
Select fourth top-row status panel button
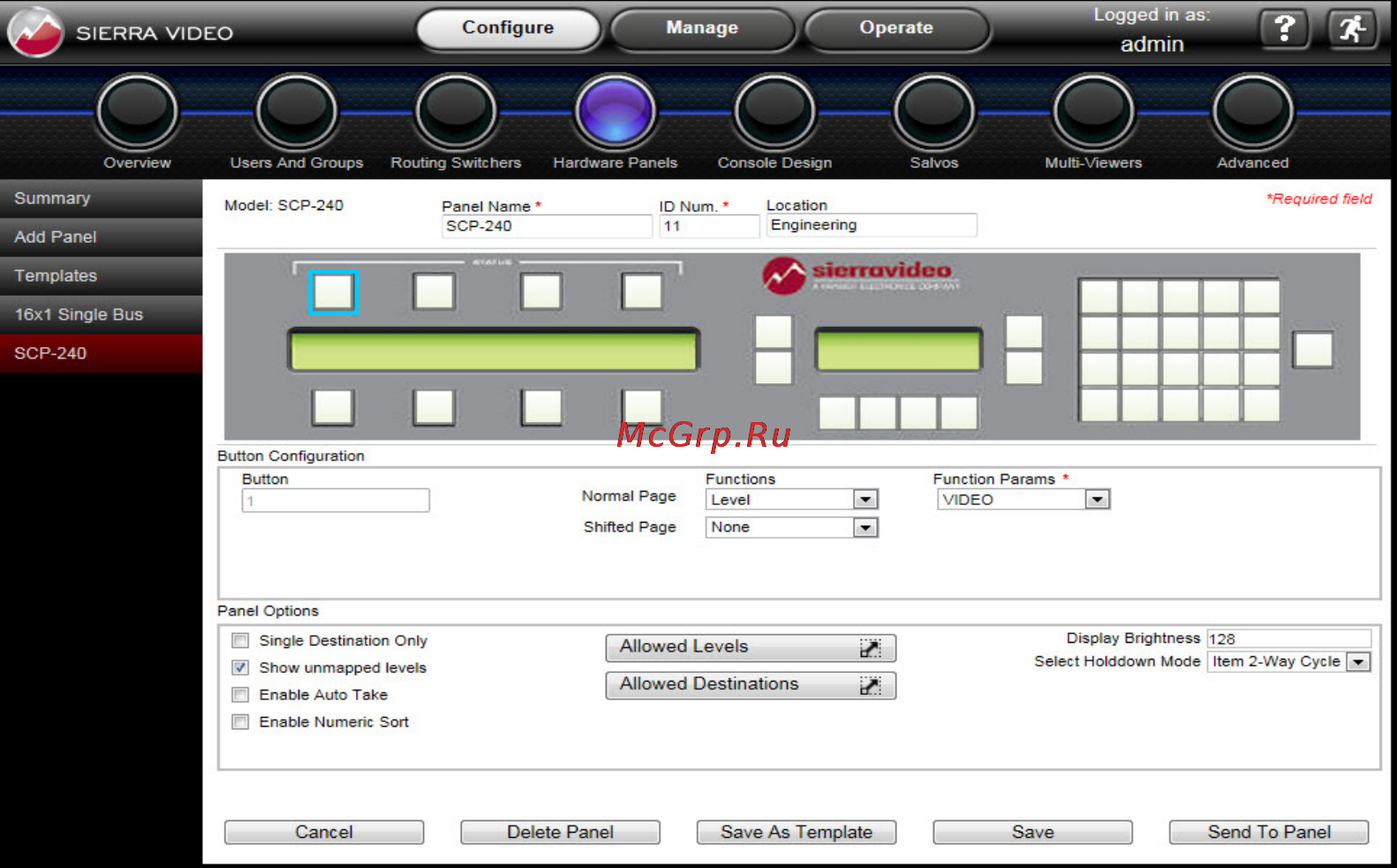[x=642, y=291]
